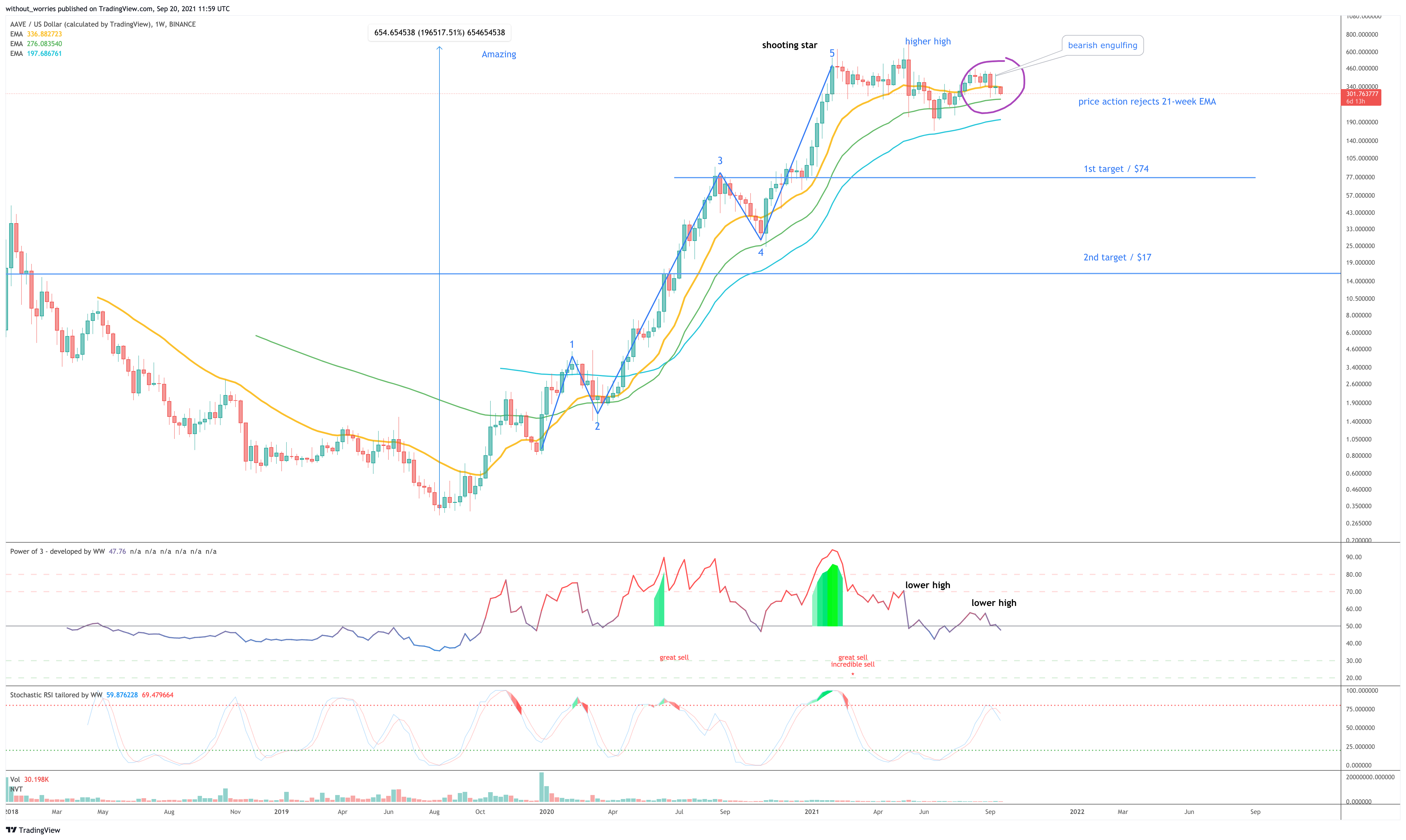
Task: Click Elliott wave label 3
Action: [720, 161]
